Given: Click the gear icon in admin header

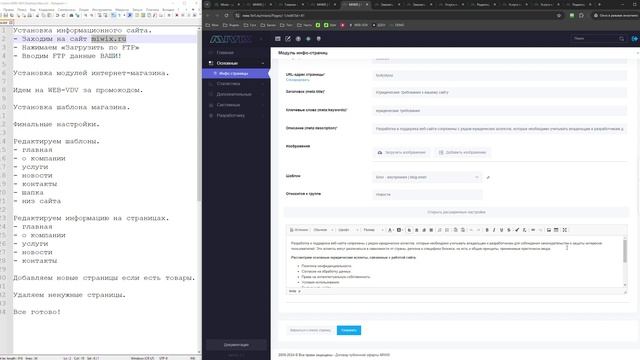Looking at the screenshot, I should pos(308,39).
